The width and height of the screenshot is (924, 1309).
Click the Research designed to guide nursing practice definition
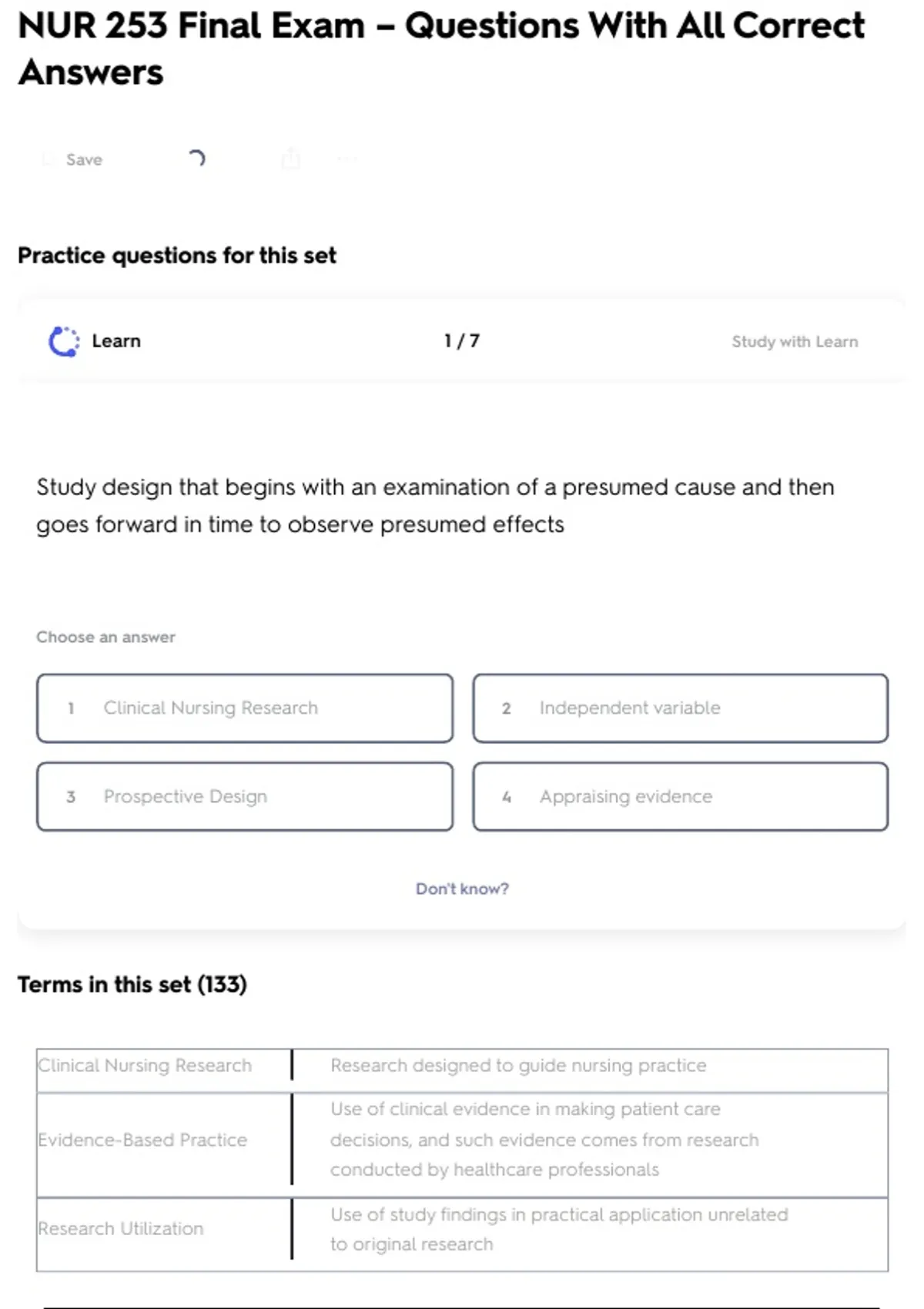(518, 1066)
